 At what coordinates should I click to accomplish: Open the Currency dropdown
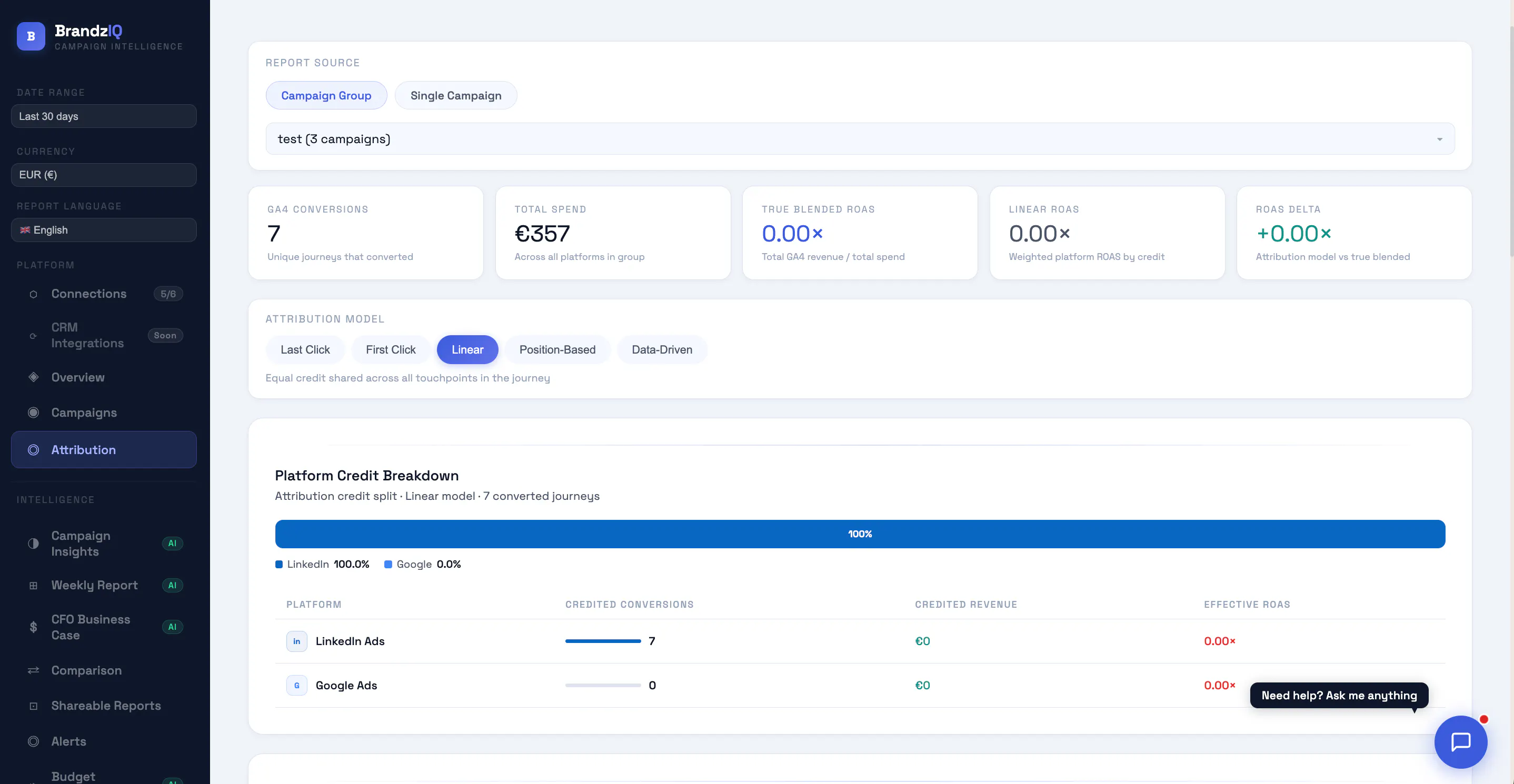coord(104,175)
